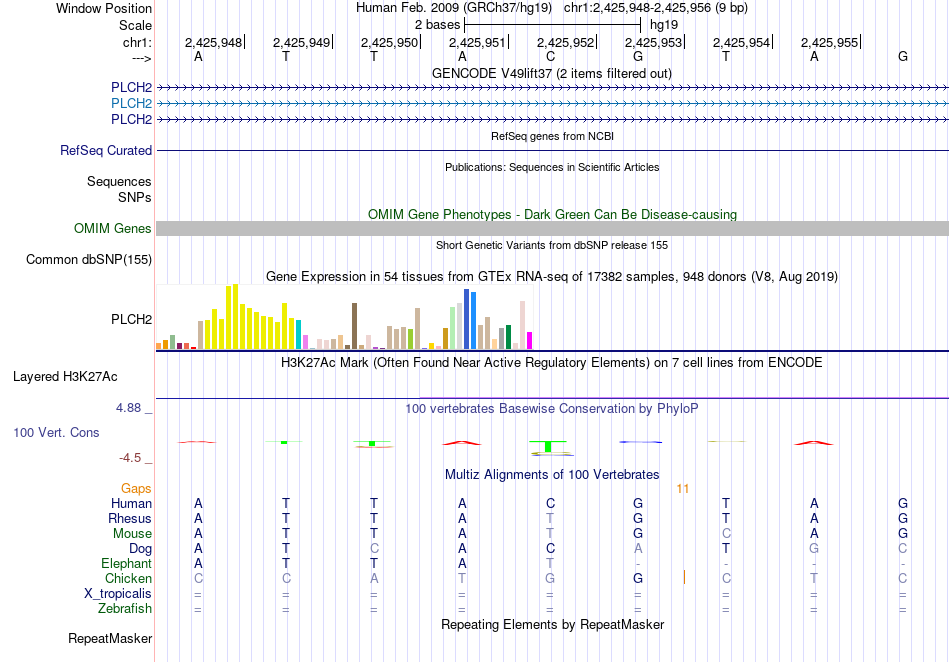Click the Mouse alignment row label
950x662 pixels.
coord(132,534)
